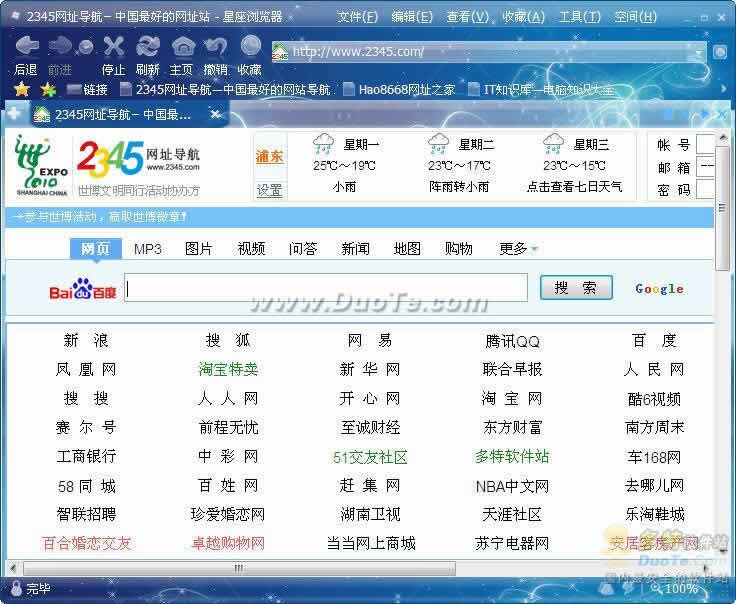
Task: Open the 百合婚恋交友 link
Action: click(x=86, y=543)
